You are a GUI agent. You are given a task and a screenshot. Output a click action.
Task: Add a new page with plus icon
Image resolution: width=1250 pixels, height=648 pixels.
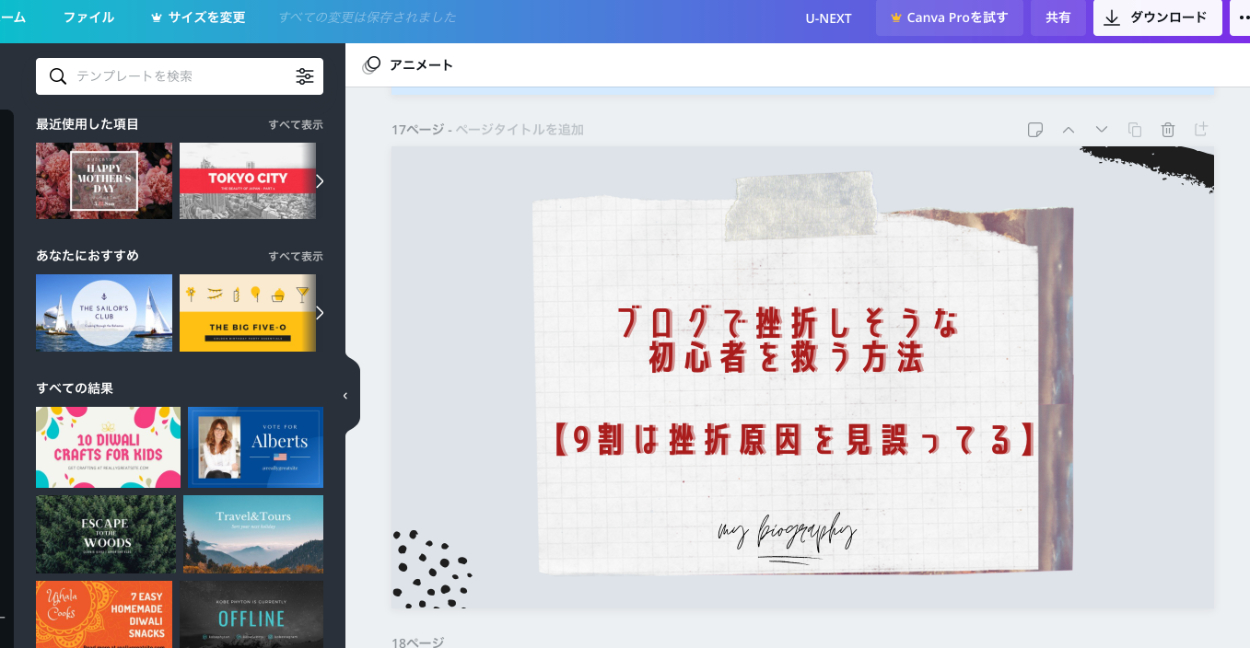(x=1201, y=130)
